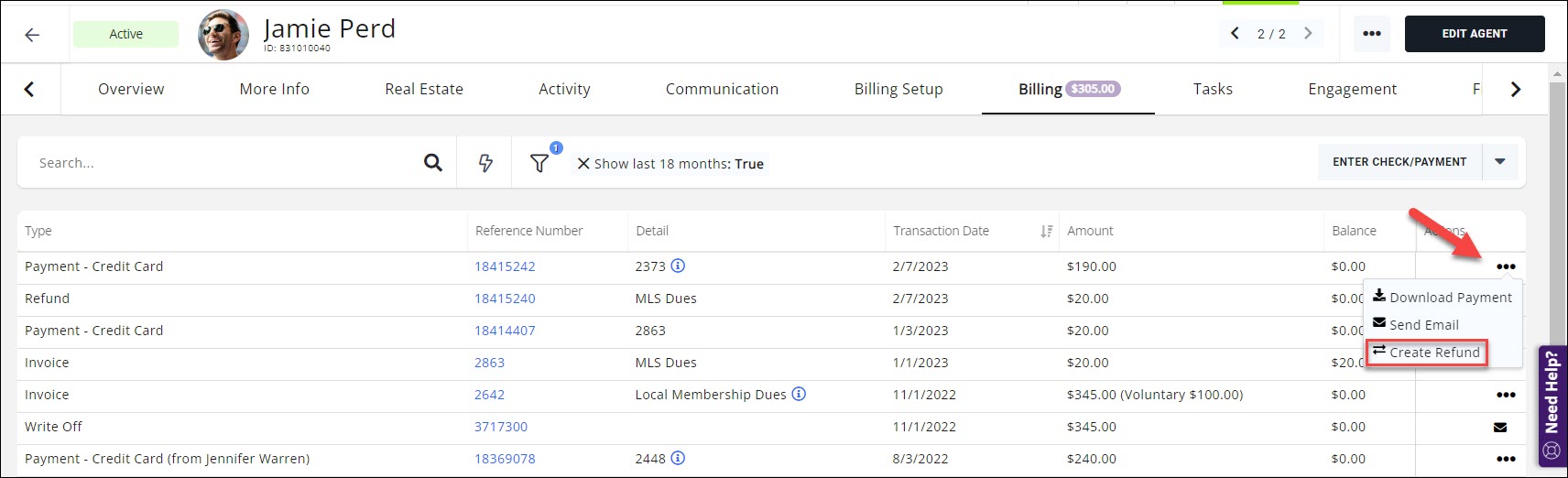Screen dimensions: 1568x478
Task: Click ENTER CHECK/PAYMENT button
Action: [1399, 162]
